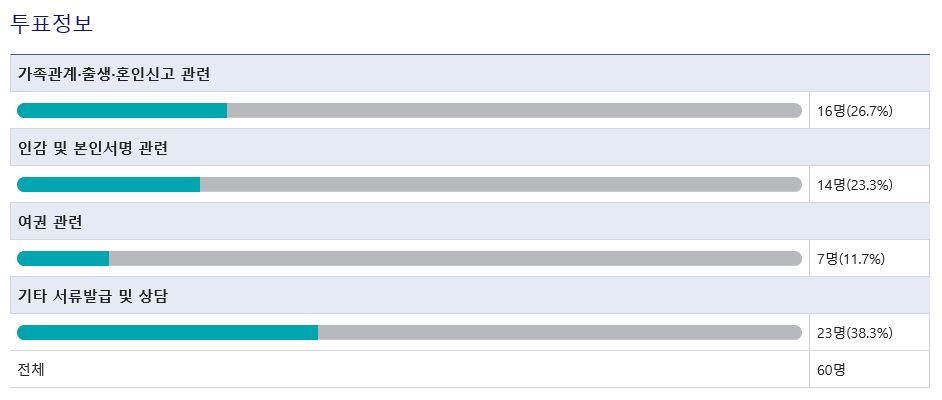Click gray unfilled part of 기타 서류발급 bar
This screenshot has width=942, height=400.
(x=560, y=332)
